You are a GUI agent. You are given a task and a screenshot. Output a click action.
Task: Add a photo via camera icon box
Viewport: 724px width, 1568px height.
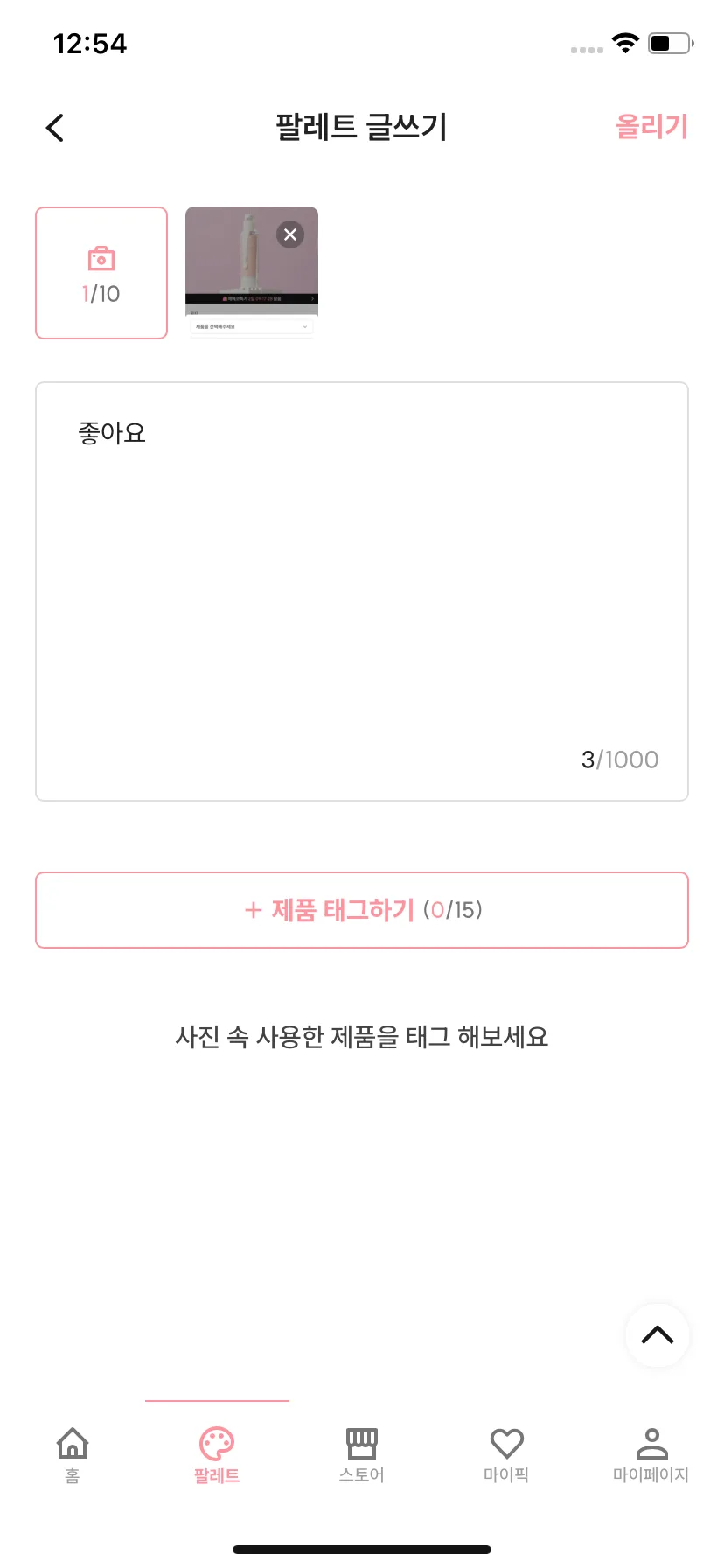[x=101, y=273]
